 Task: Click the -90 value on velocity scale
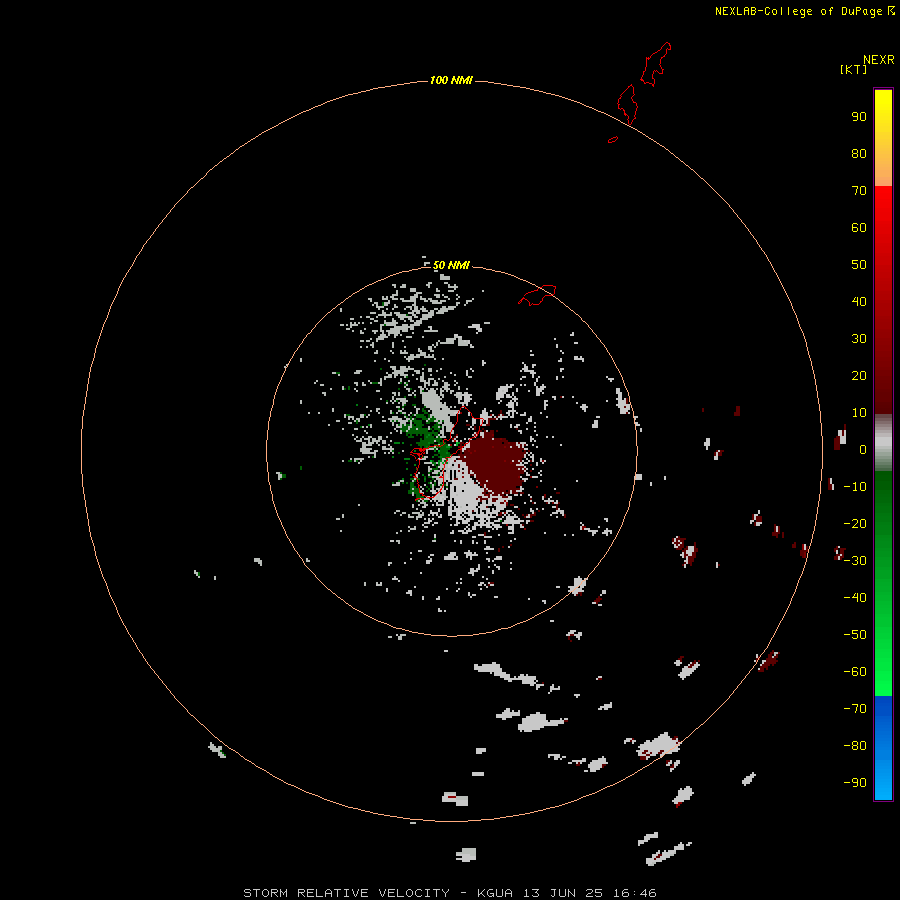pos(855,783)
